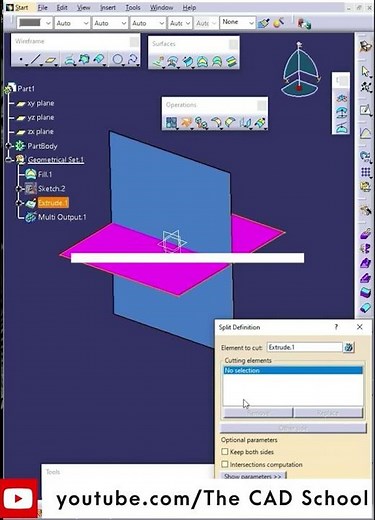Open the None layer dropdown
Screen dimensions: 375x520
238,22
